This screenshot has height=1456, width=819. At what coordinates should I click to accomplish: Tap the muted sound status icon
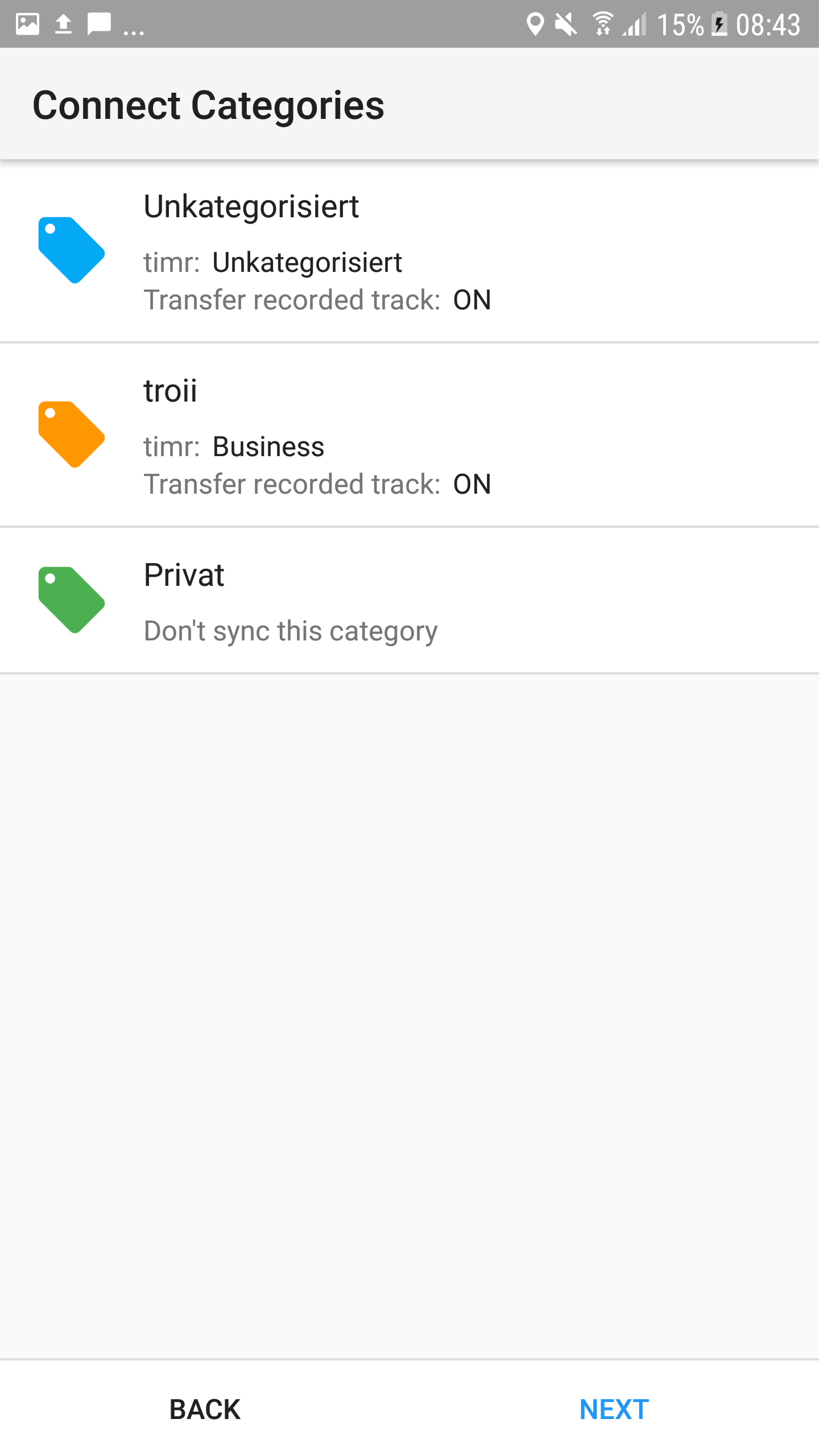pos(566,24)
